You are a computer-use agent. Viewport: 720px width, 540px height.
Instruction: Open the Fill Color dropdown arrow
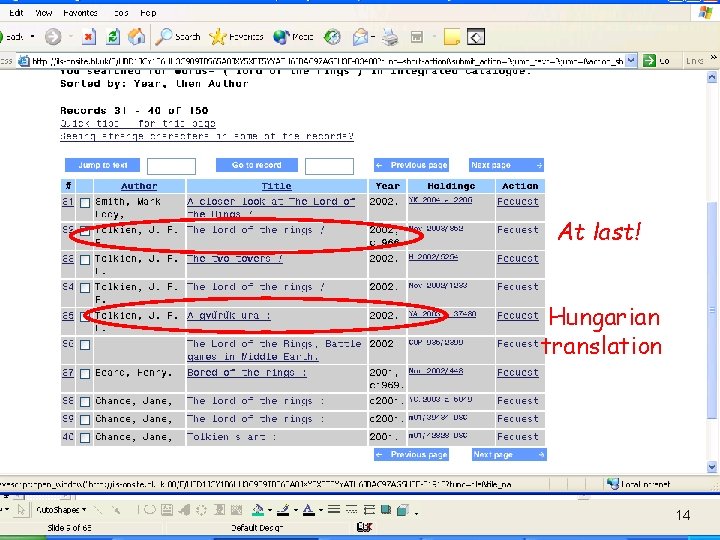pyautogui.click(x=270, y=510)
